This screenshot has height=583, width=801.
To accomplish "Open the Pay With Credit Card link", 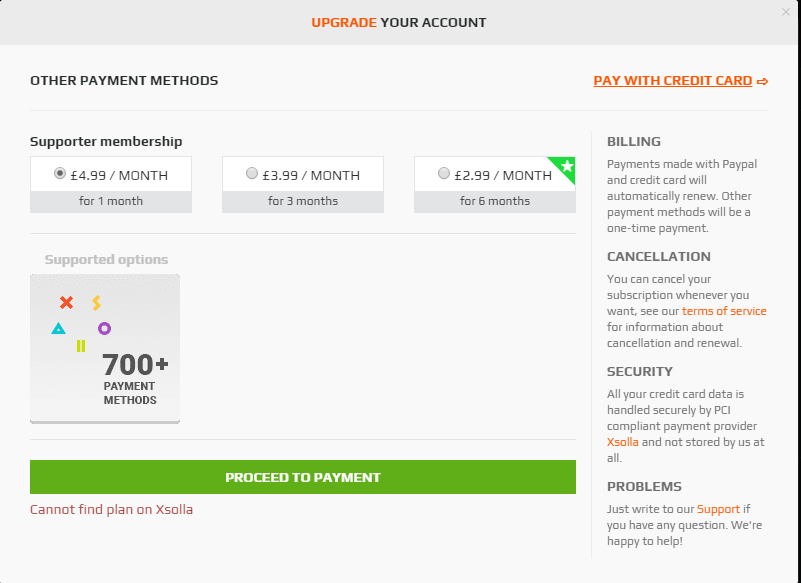I will click(x=673, y=81).
